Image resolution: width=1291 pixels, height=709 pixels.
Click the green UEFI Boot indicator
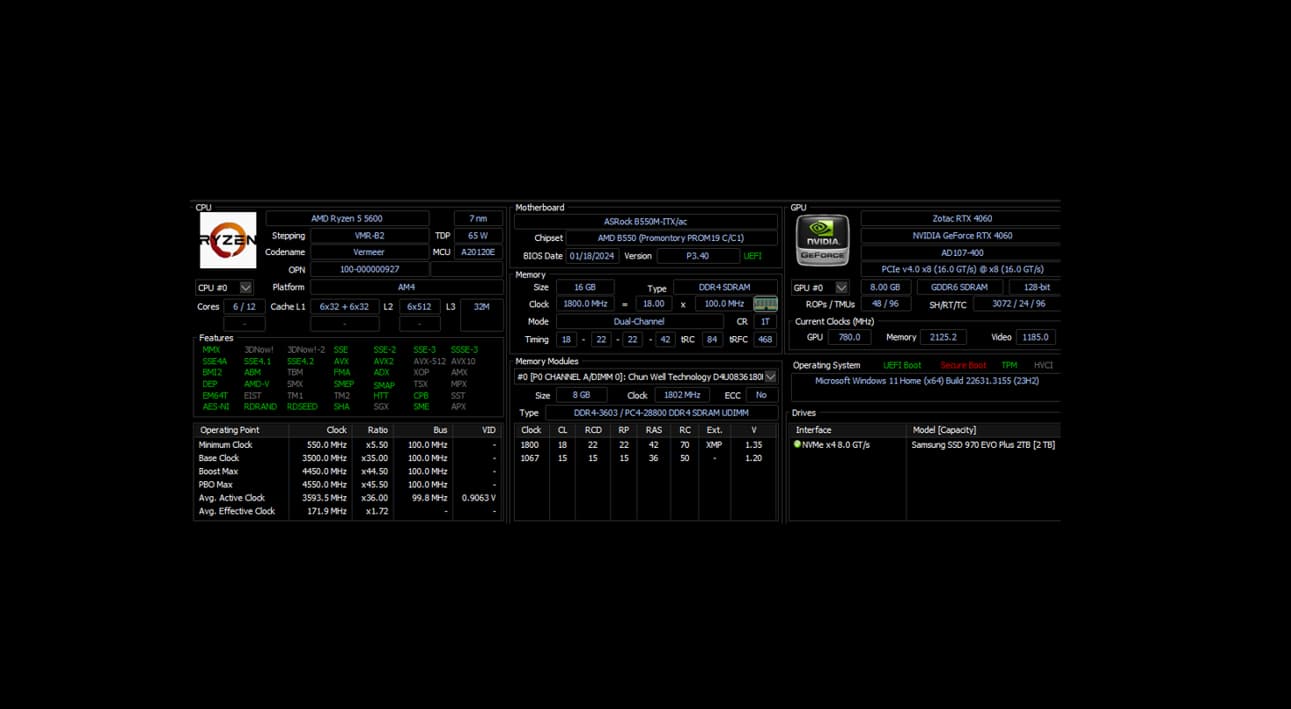coord(902,366)
